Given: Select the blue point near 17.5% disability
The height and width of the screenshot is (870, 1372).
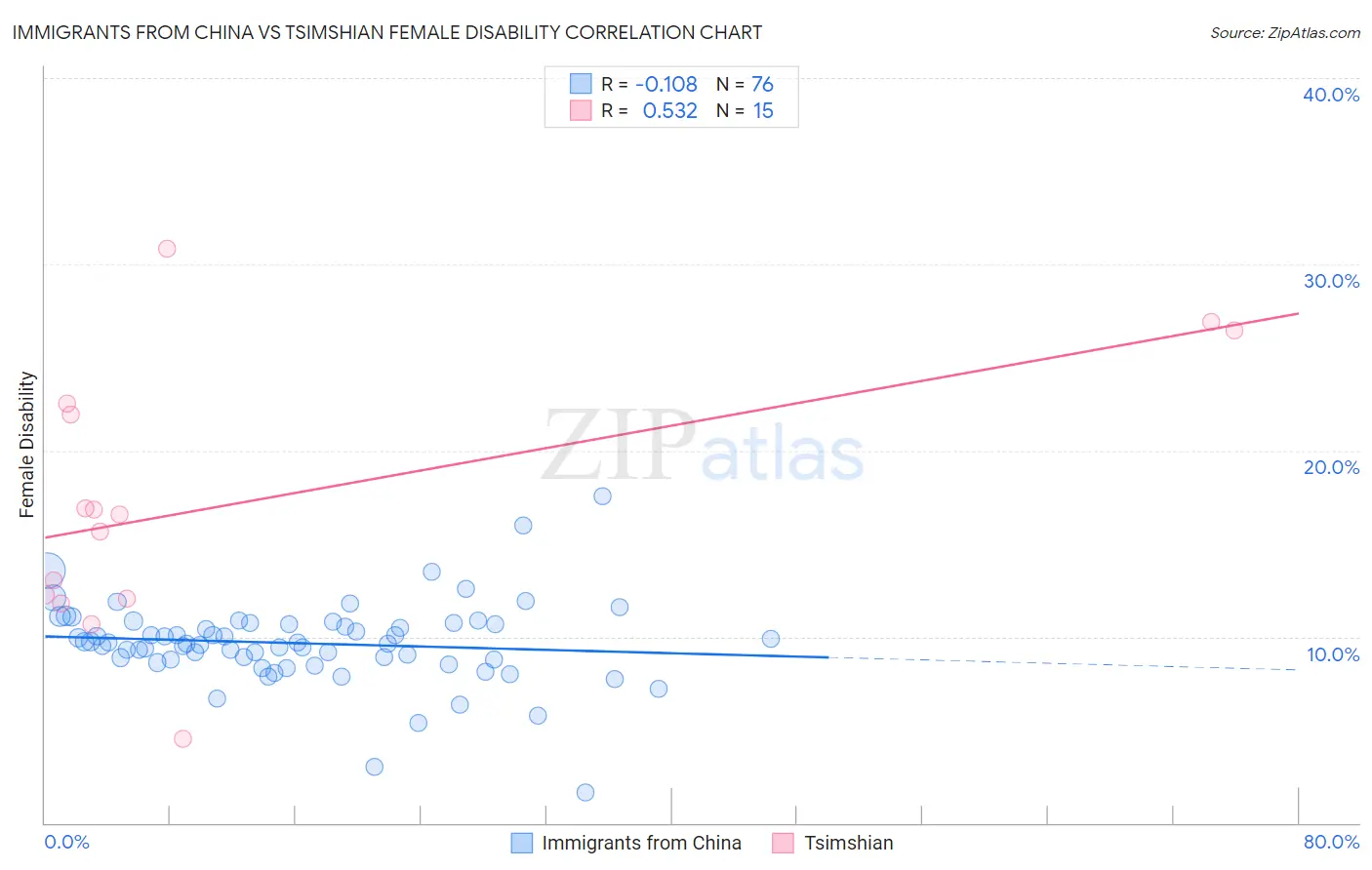Looking at the screenshot, I should [x=603, y=496].
